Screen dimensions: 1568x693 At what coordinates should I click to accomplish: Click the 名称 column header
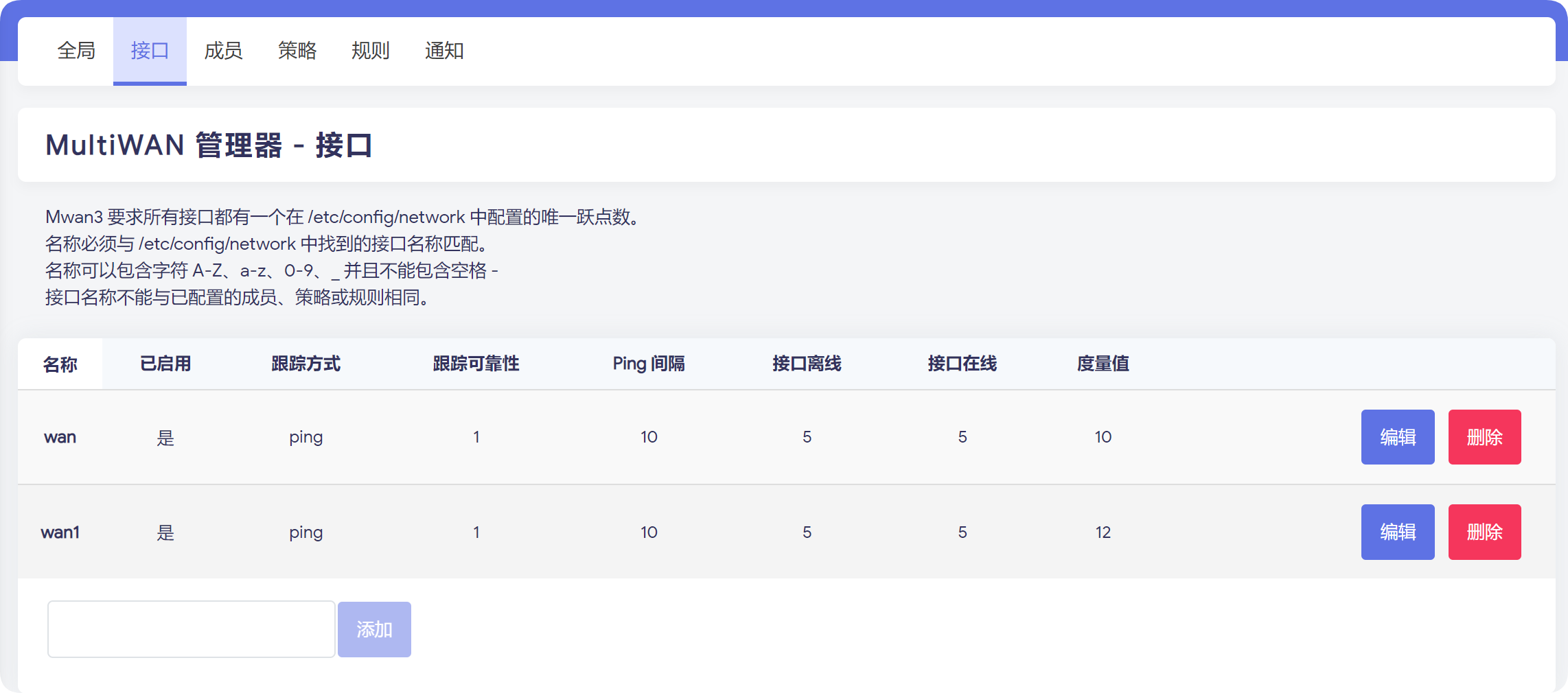click(x=60, y=364)
